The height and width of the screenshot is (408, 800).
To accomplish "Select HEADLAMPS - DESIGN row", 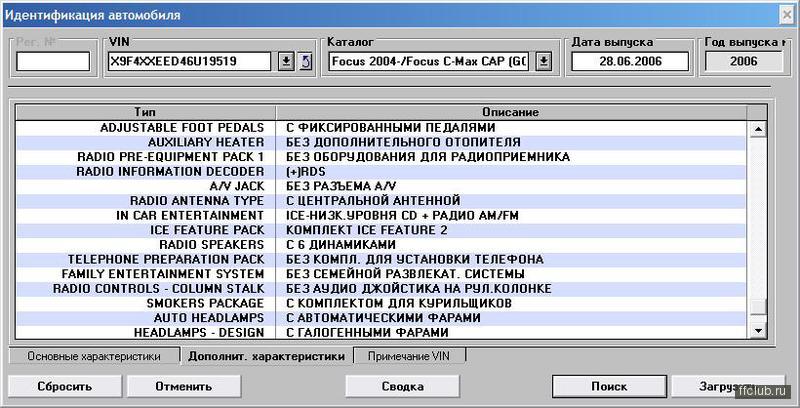I will [x=381, y=333].
